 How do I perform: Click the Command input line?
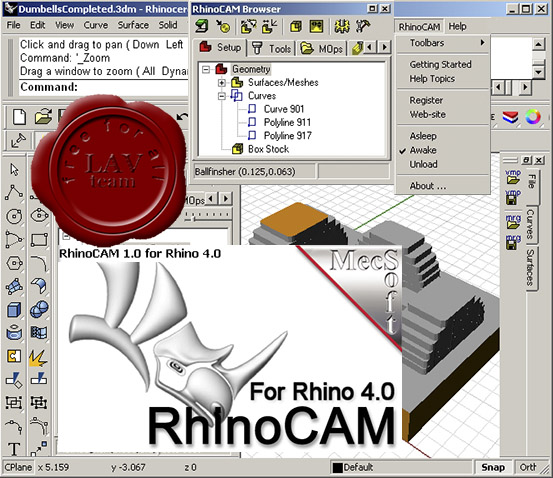click(104, 87)
